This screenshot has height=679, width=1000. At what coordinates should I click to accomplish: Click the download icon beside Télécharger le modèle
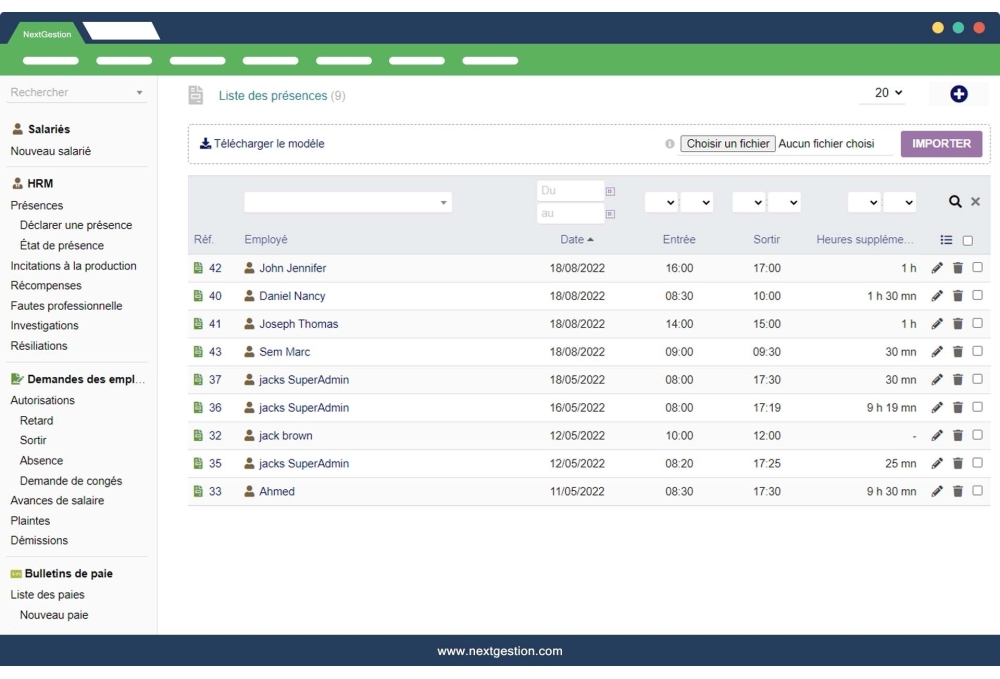pyautogui.click(x=205, y=143)
